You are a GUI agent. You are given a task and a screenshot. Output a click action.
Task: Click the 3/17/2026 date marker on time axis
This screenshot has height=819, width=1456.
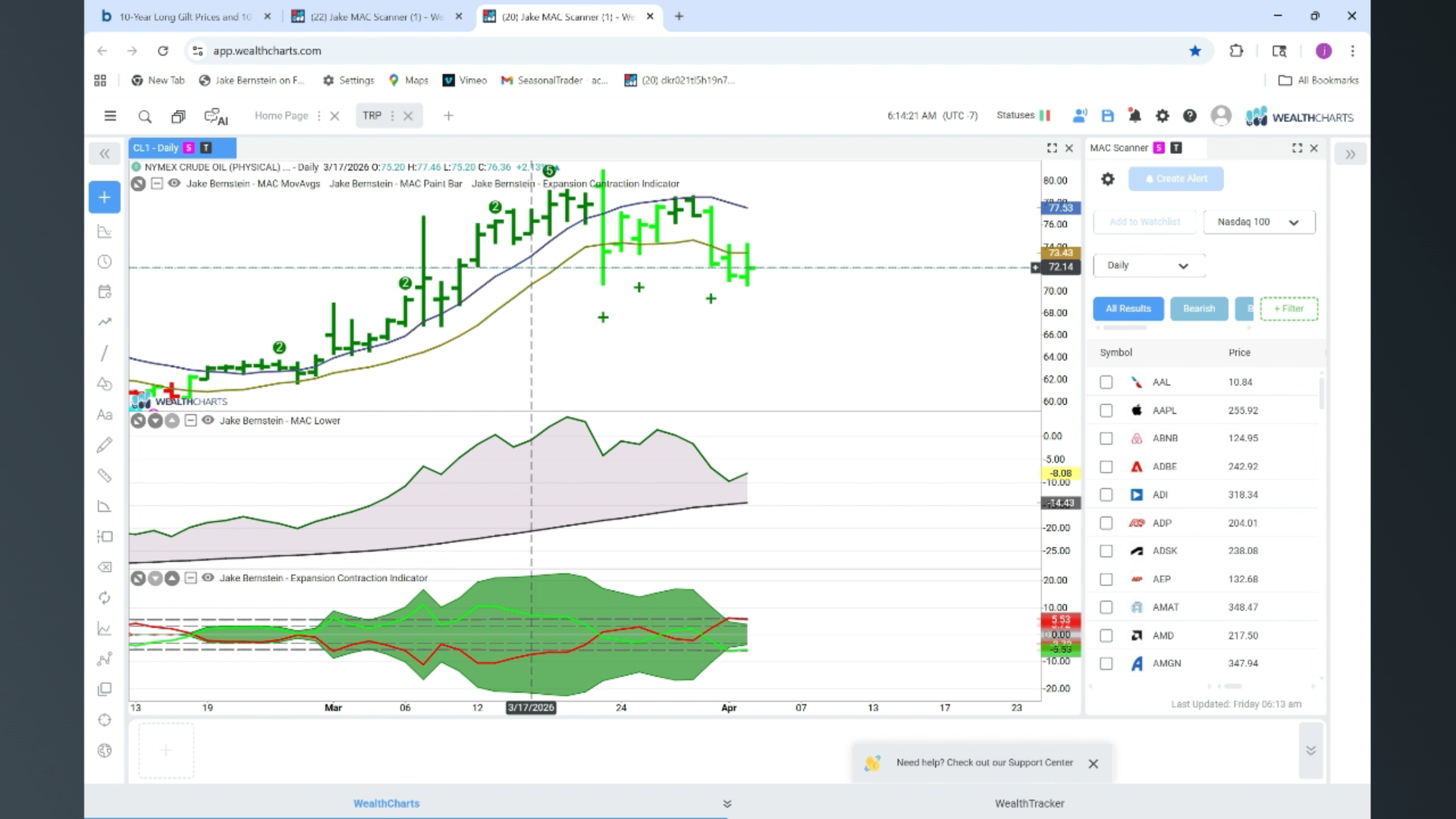coord(531,708)
